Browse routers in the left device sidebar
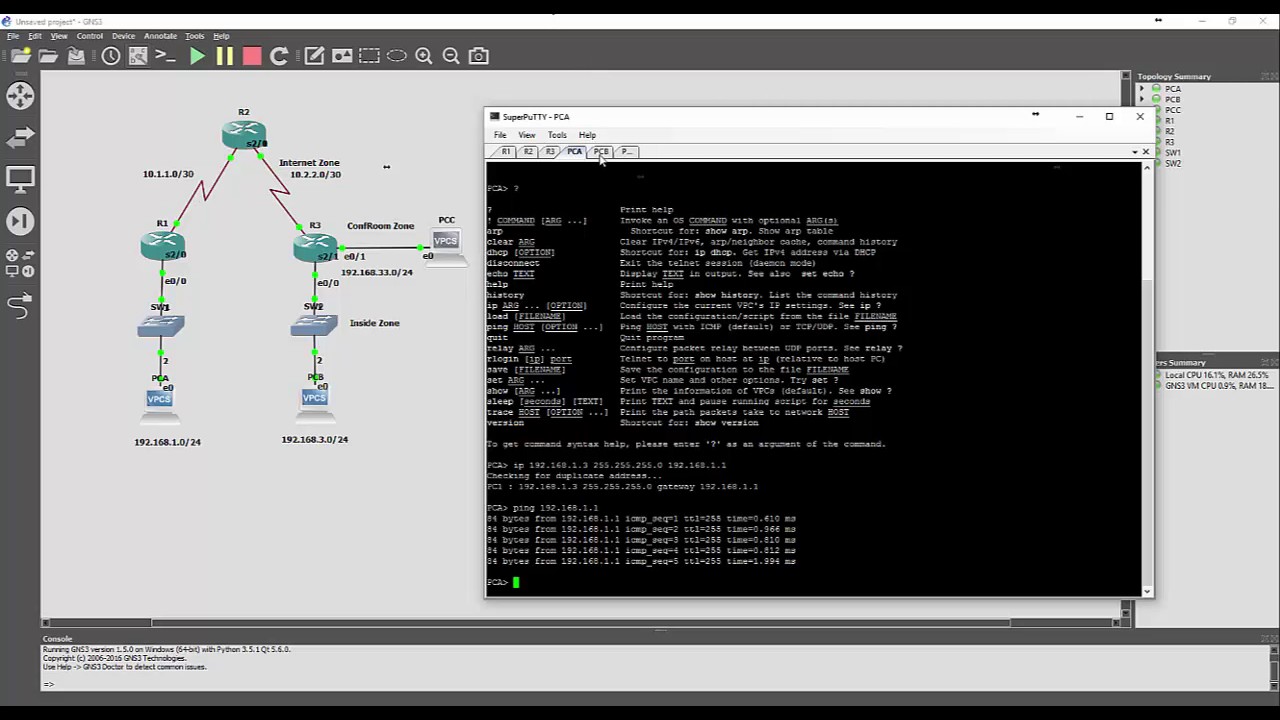 [20, 96]
